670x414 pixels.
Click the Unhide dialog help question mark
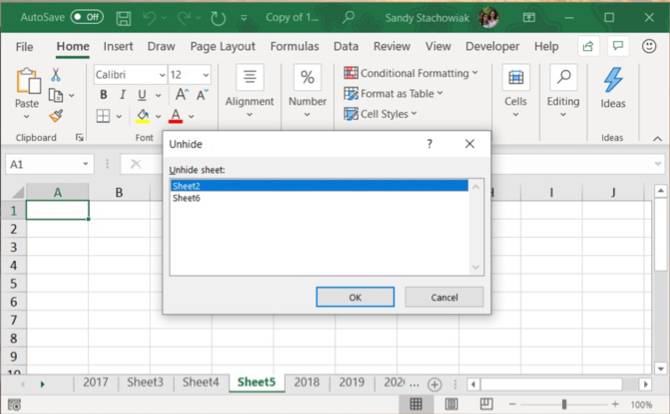[429, 144]
